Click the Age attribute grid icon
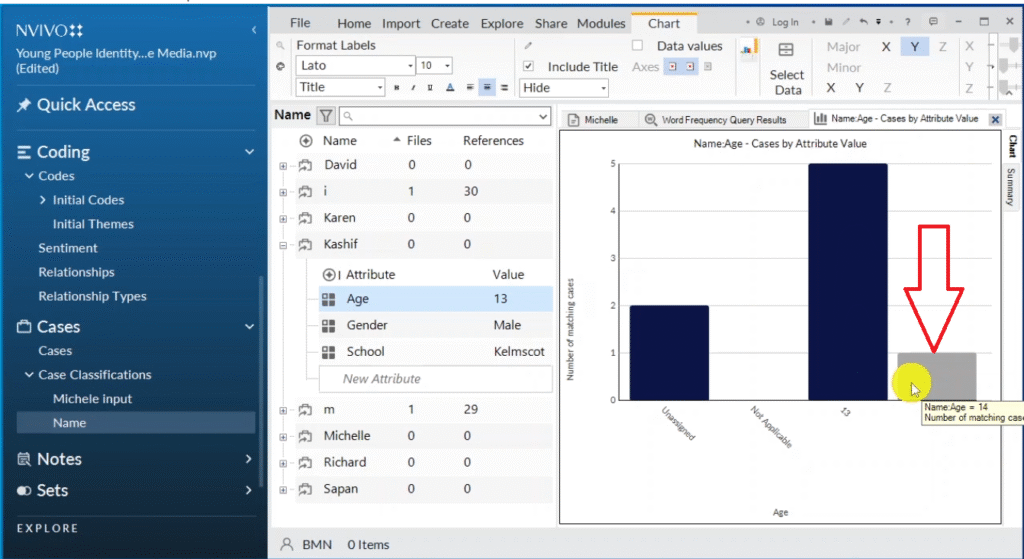The image size is (1024, 559). click(x=329, y=299)
